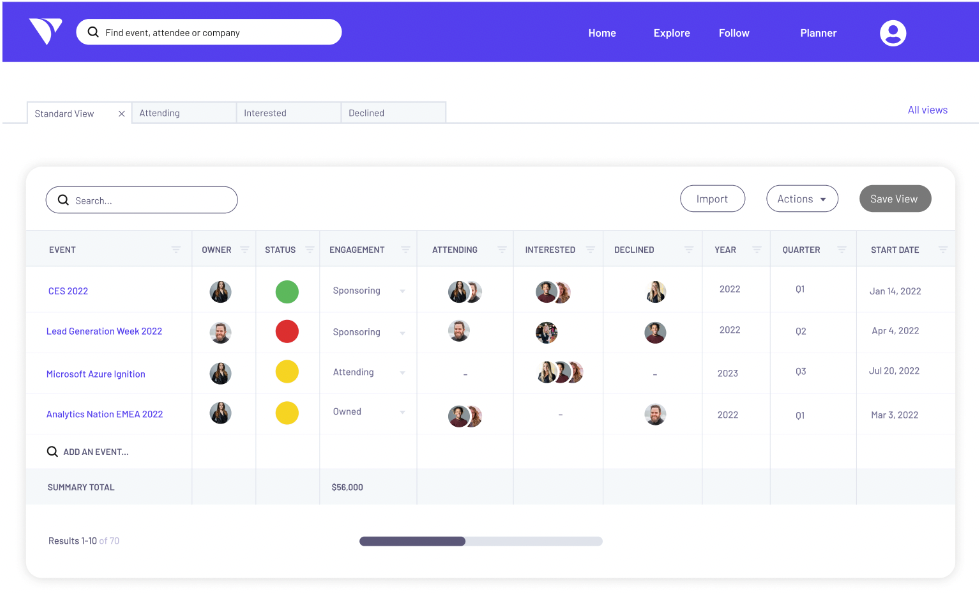Click yellow status dot for Azure Ignition
979x593 pixels.
click(x=287, y=372)
